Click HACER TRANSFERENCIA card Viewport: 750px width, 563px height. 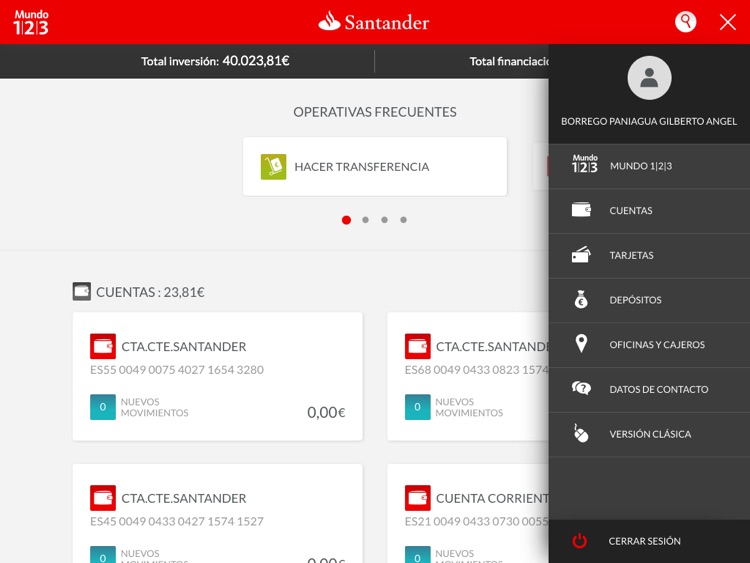click(375, 166)
